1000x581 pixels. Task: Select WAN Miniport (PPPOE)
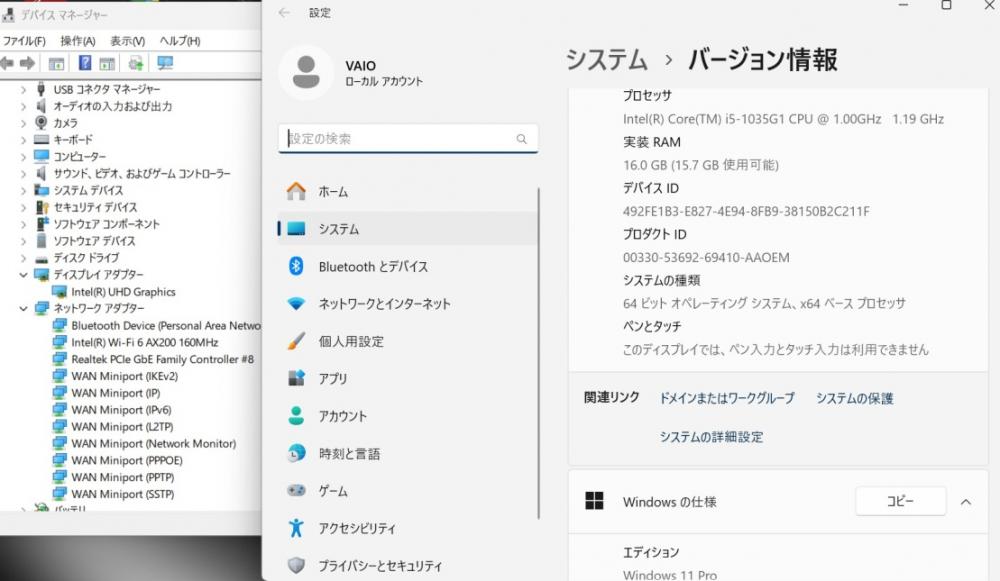click(127, 460)
